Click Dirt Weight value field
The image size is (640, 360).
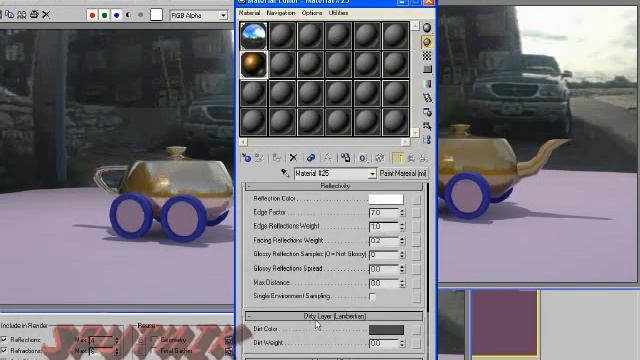pos(384,343)
